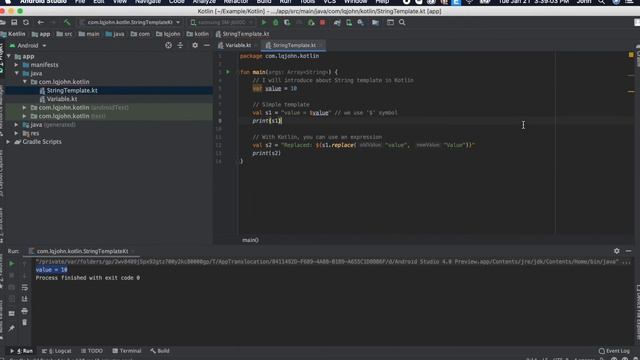Click the Make Project hammer icon
This screenshot has height=360, width=640.
click(x=67, y=22)
